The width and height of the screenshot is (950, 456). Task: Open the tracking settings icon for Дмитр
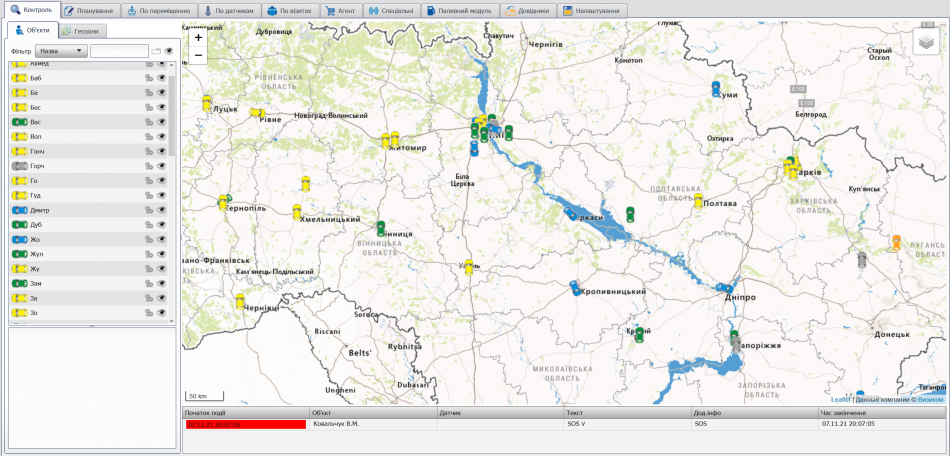pos(148,211)
